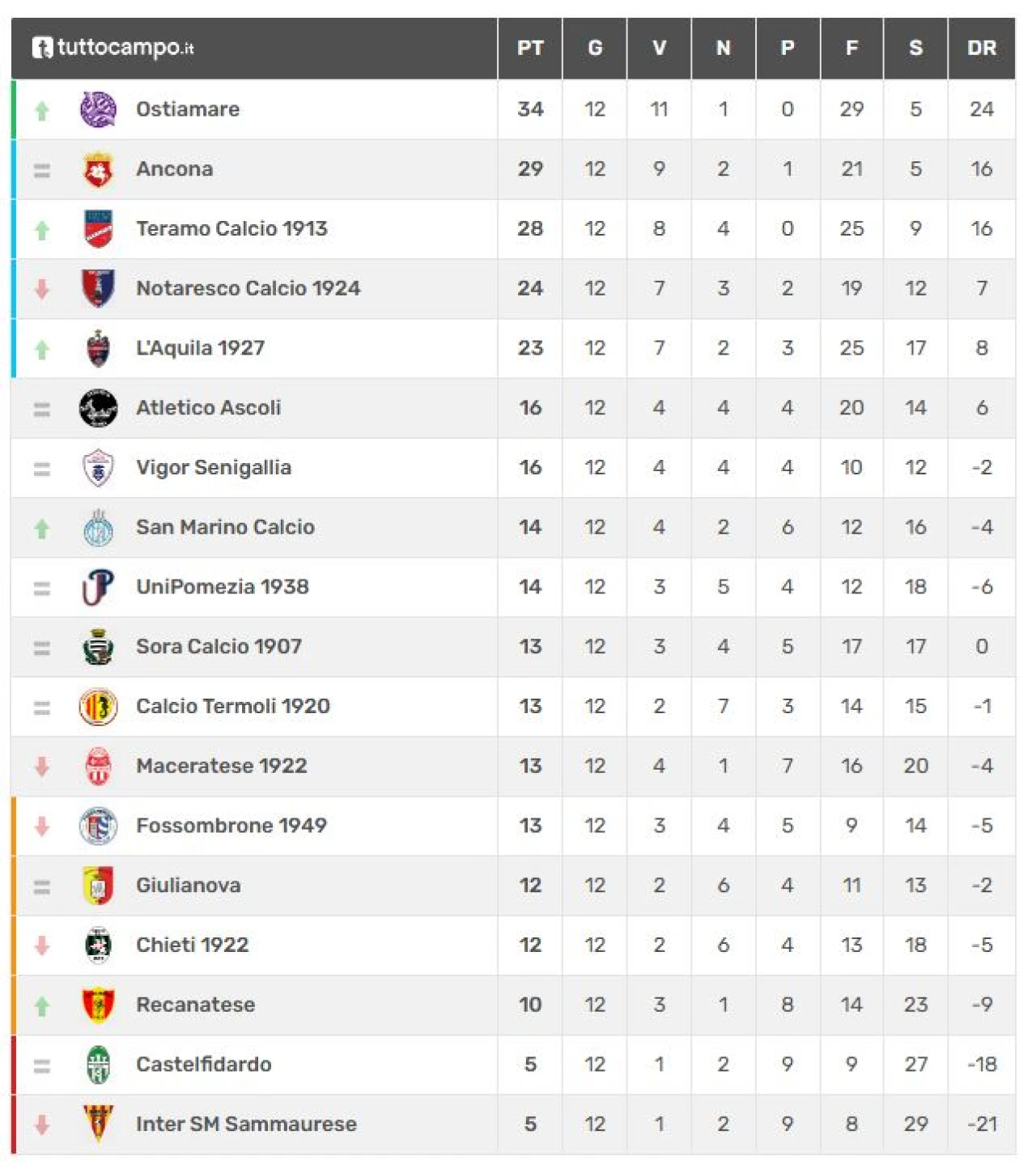Screen dimensions: 1036x1173
Task: Open the Fossombrone 1949 team link
Action: [x=231, y=826]
